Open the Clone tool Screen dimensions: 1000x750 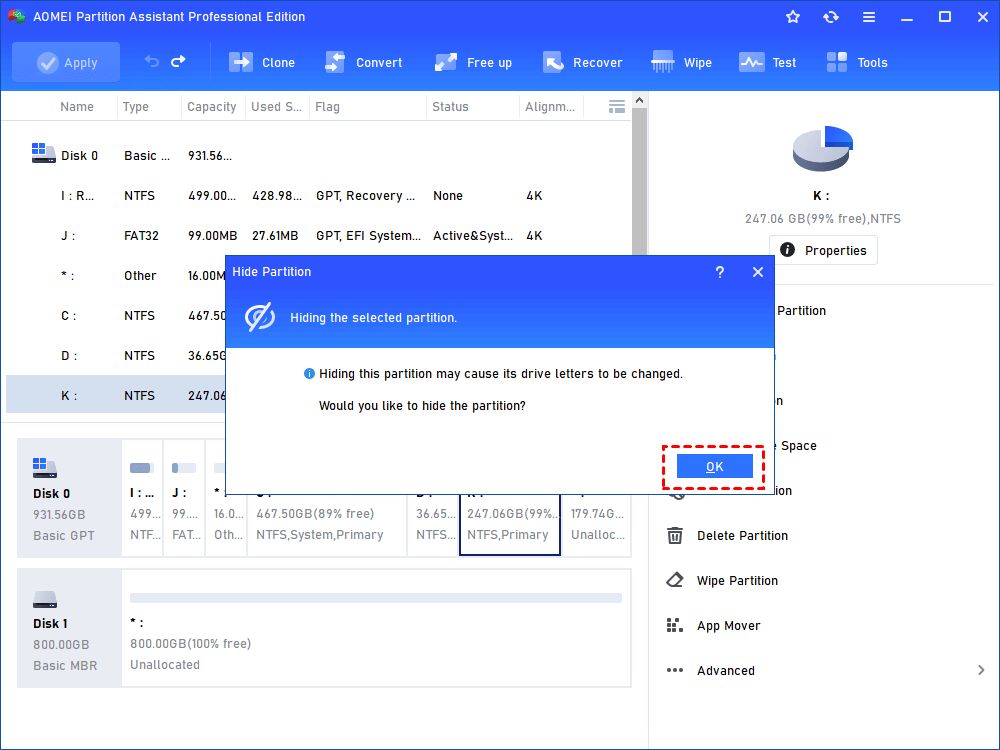(261, 62)
